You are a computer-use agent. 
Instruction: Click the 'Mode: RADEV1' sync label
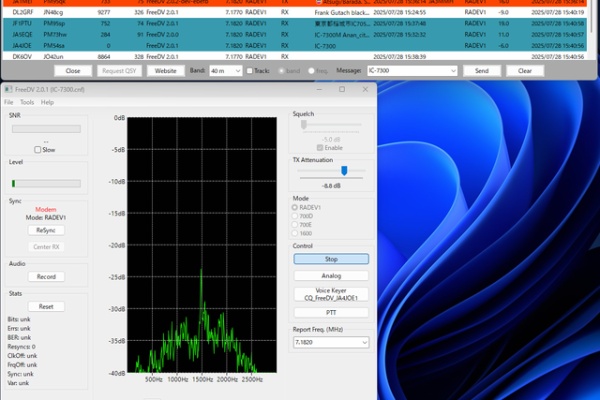tap(46, 217)
